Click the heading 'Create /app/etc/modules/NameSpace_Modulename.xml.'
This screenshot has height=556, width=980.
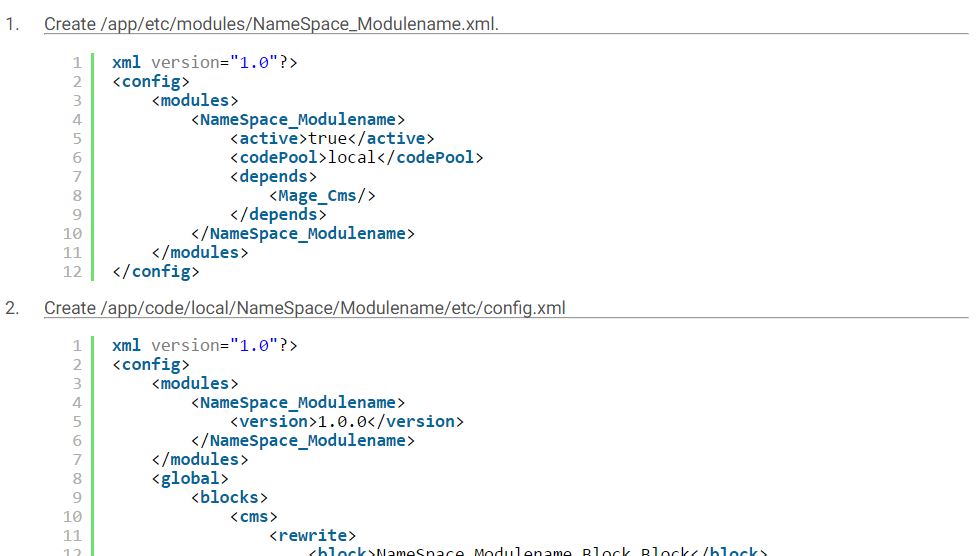[271, 24]
